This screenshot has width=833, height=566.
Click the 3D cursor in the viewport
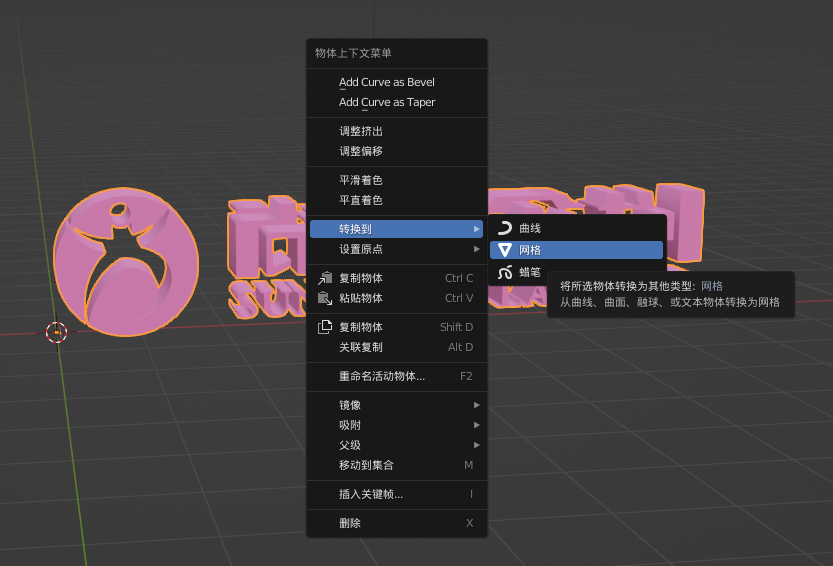pos(56,332)
